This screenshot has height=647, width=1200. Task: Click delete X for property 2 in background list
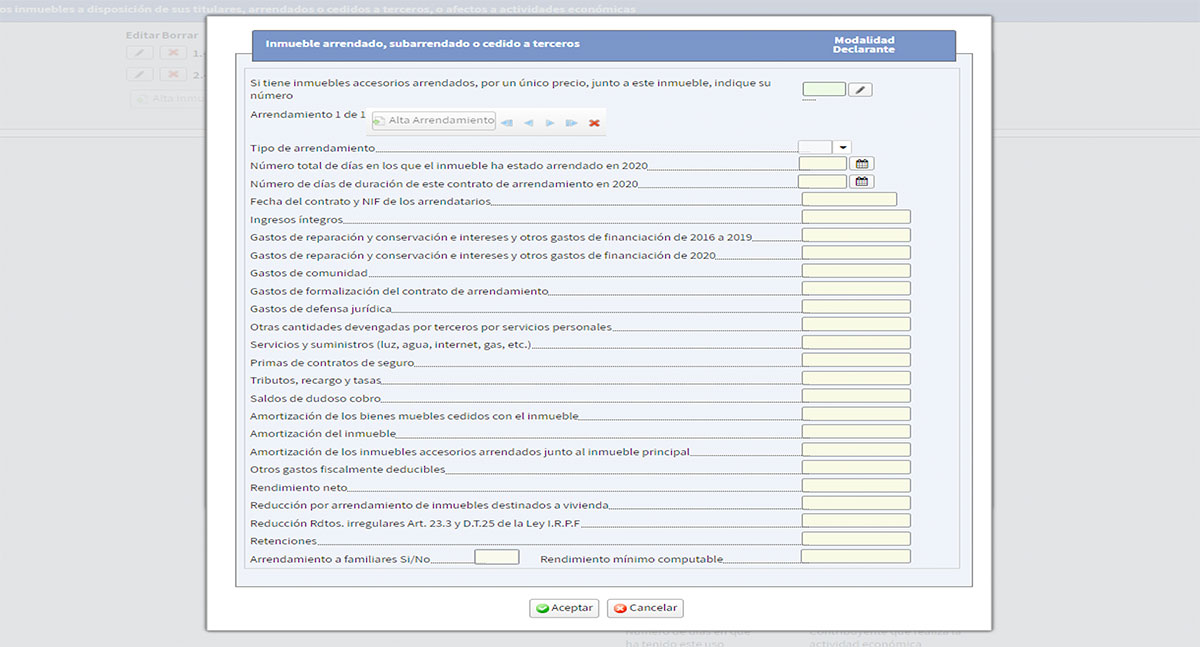[x=173, y=75]
